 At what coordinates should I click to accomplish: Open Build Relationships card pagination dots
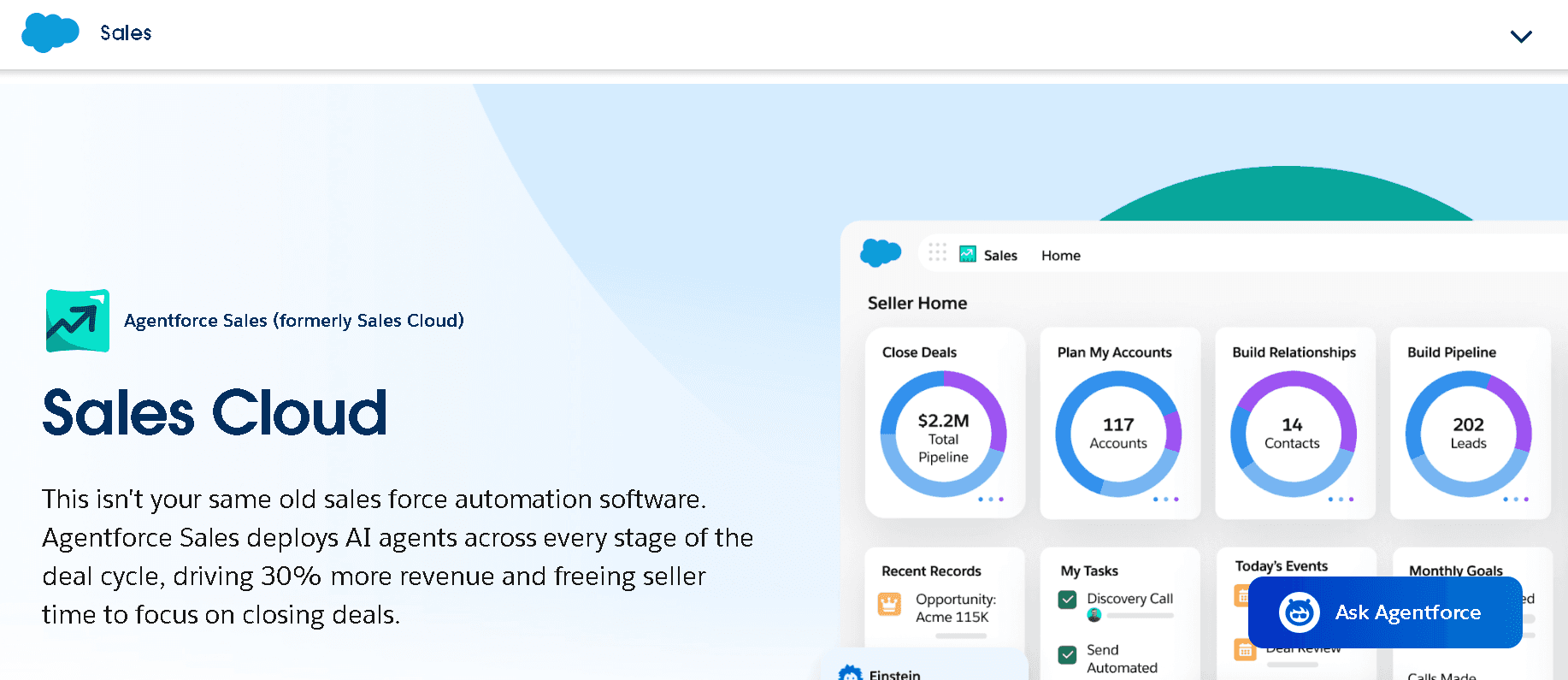(x=1341, y=500)
